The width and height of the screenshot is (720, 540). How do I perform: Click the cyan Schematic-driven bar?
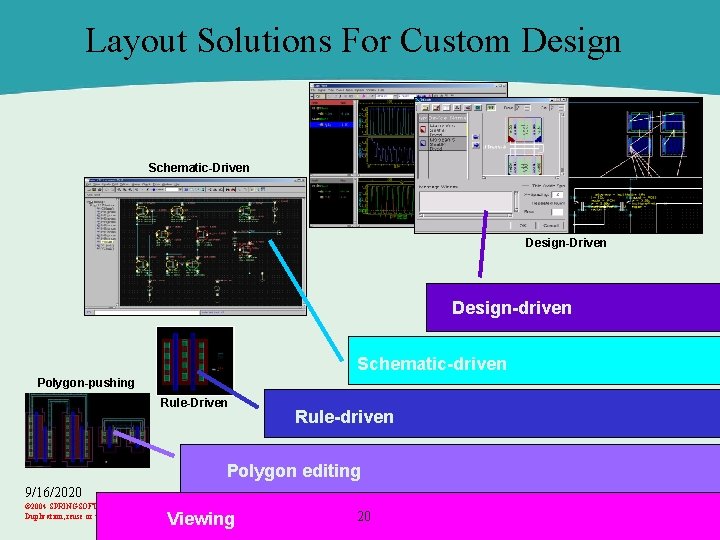pyautogui.click(x=534, y=360)
